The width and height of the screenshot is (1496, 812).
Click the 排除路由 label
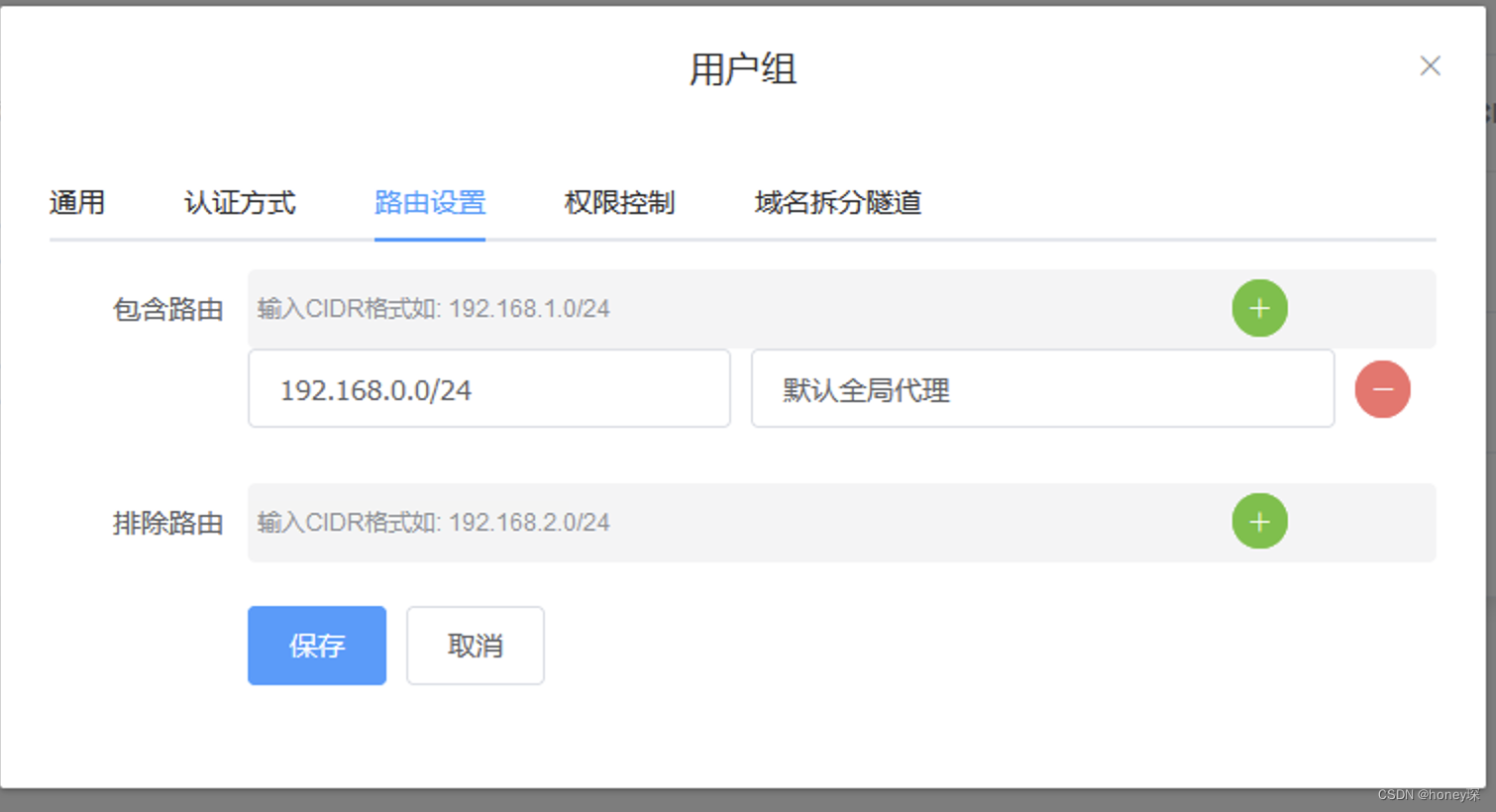click(167, 523)
